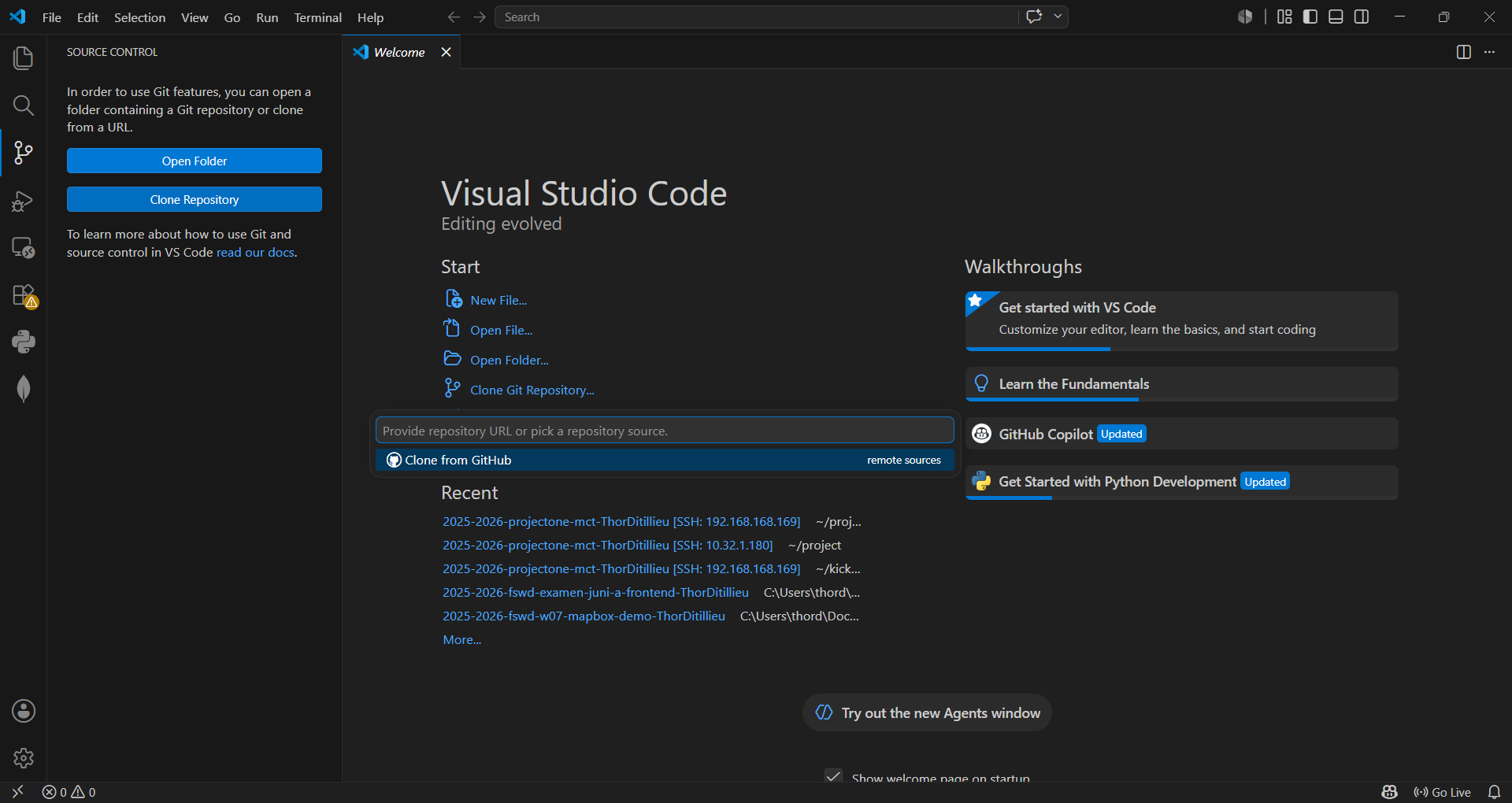Focus the title bar Search box

[756, 17]
